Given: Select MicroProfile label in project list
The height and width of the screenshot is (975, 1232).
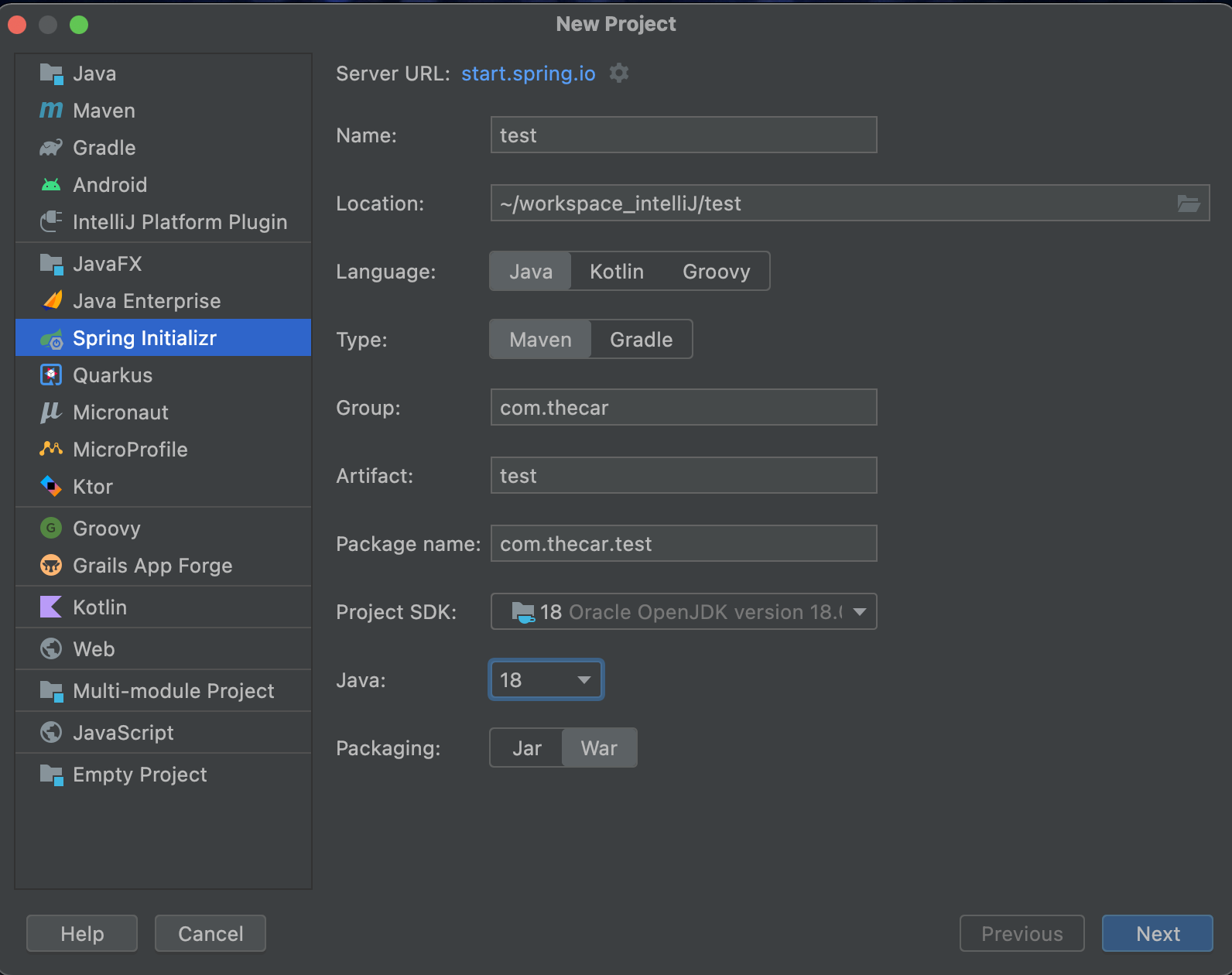Looking at the screenshot, I should 131,450.
